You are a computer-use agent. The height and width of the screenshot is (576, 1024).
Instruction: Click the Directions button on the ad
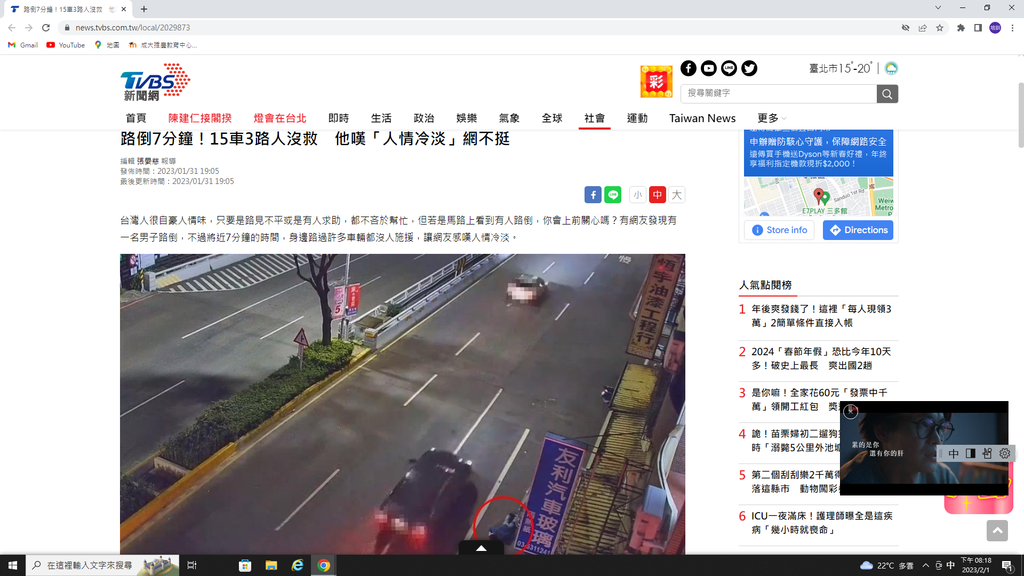click(x=858, y=230)
